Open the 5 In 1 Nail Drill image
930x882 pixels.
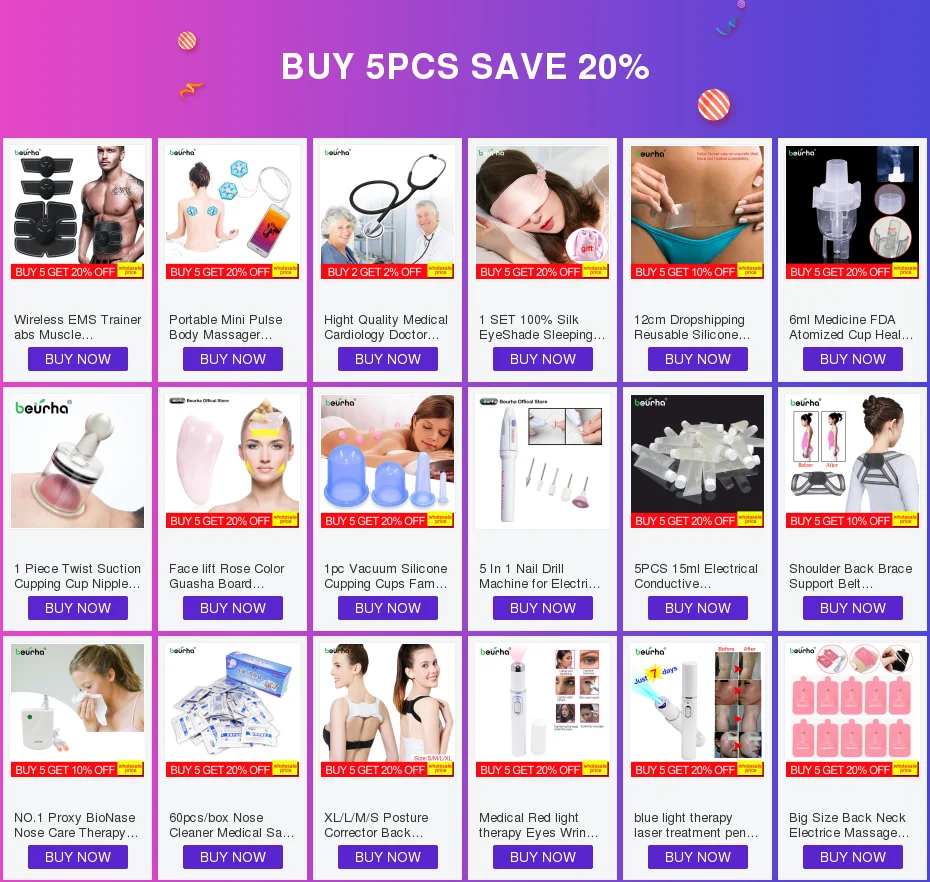pos(543,461)
